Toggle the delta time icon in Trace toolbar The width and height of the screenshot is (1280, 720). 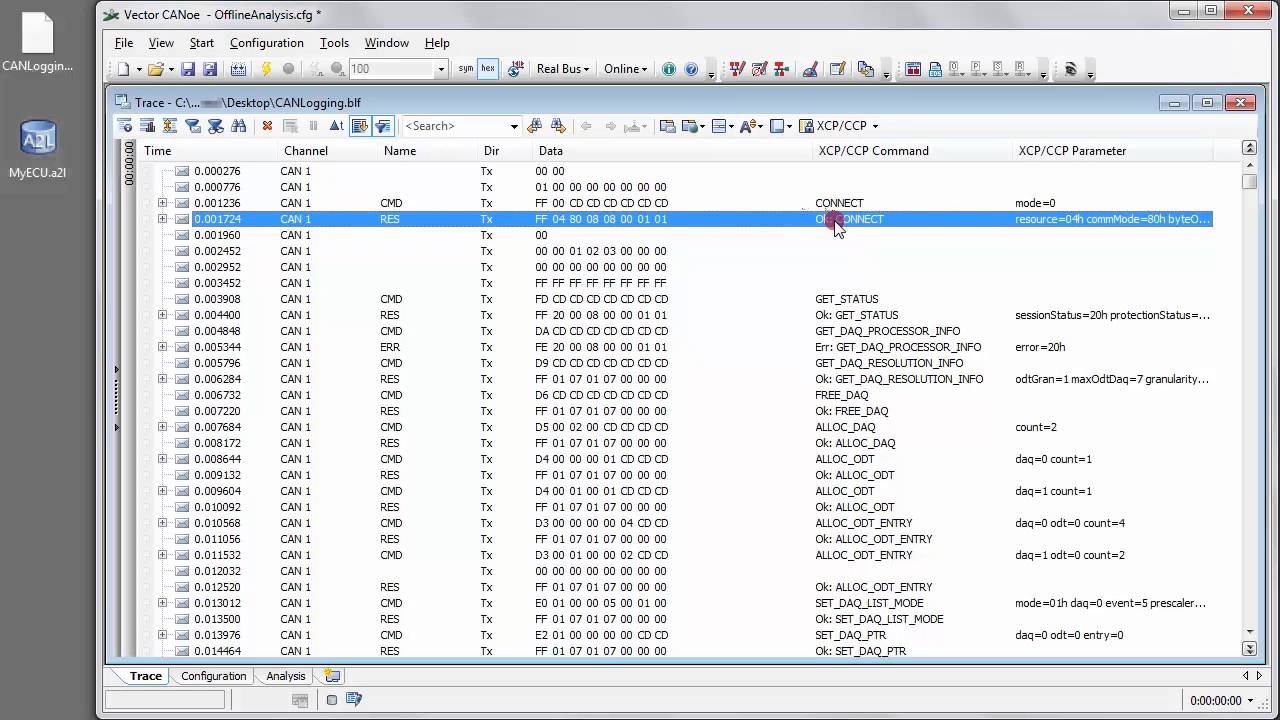click(x=336, y=126)
